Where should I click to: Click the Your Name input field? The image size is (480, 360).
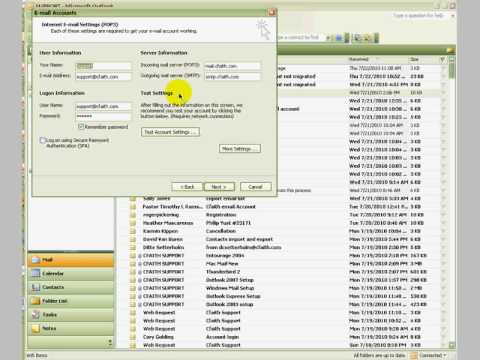[103, 66]
